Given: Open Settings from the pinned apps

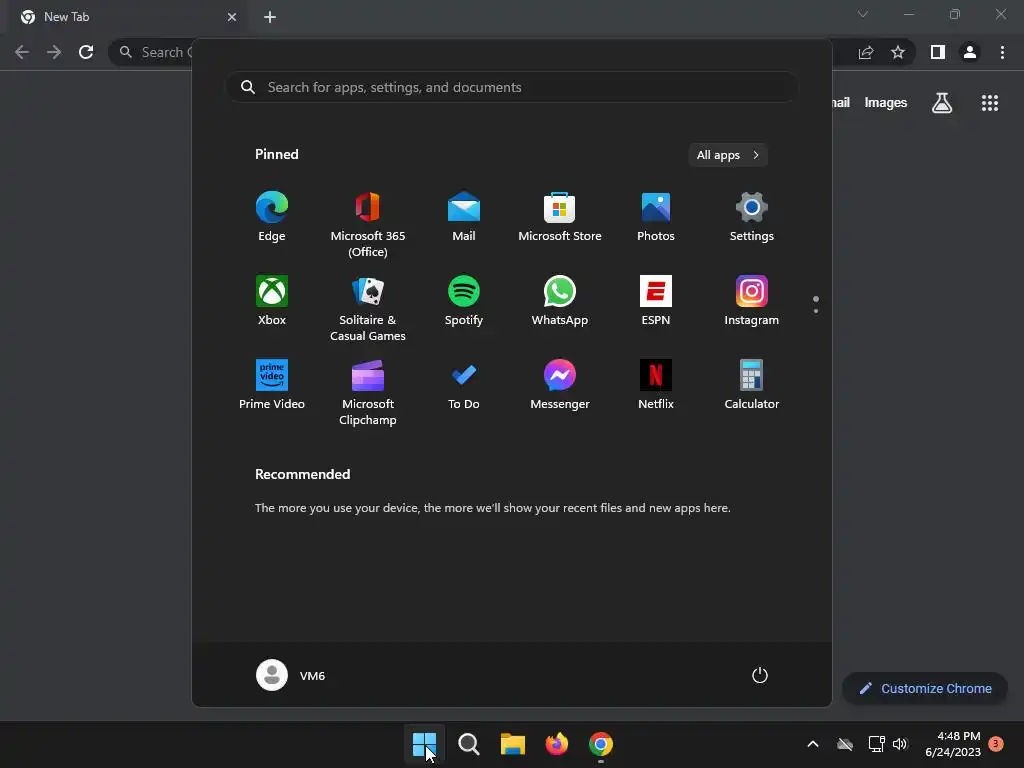Looking at the screenshot, I should pyautogui.click(x=752, y=217).
